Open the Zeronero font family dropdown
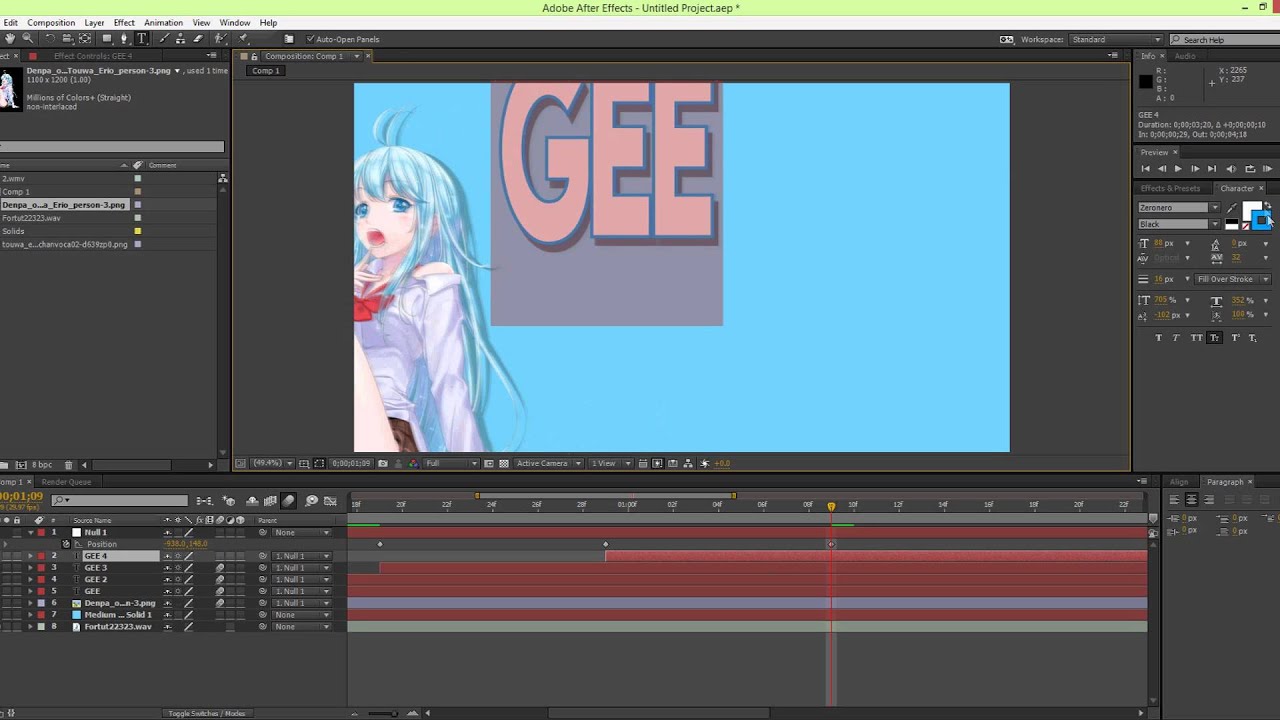Viewport: 1280px width, 720px height. click(1179, 207)
